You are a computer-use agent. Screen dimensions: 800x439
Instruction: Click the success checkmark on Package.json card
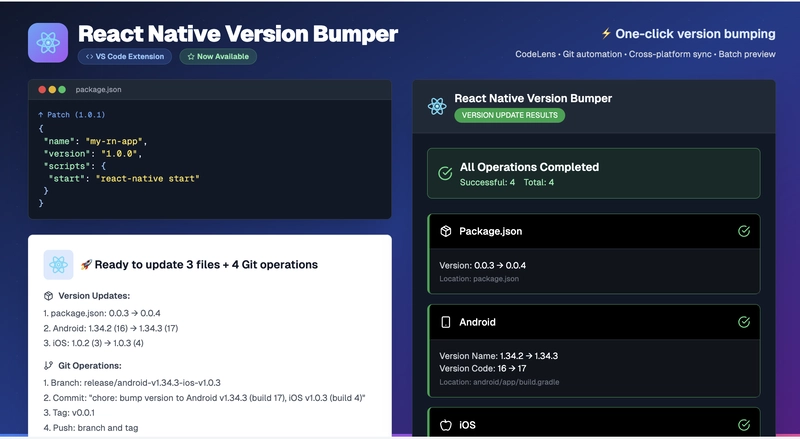744,231
